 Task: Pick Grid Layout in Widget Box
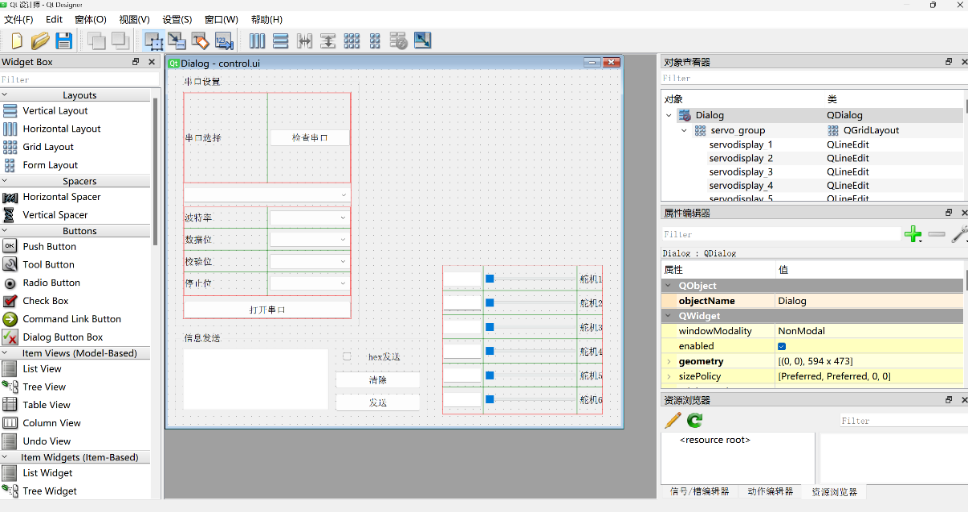pos(48,147)
